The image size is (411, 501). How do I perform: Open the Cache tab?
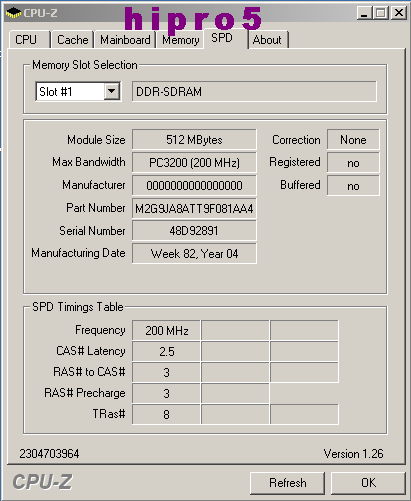click(x=72, y=40)
